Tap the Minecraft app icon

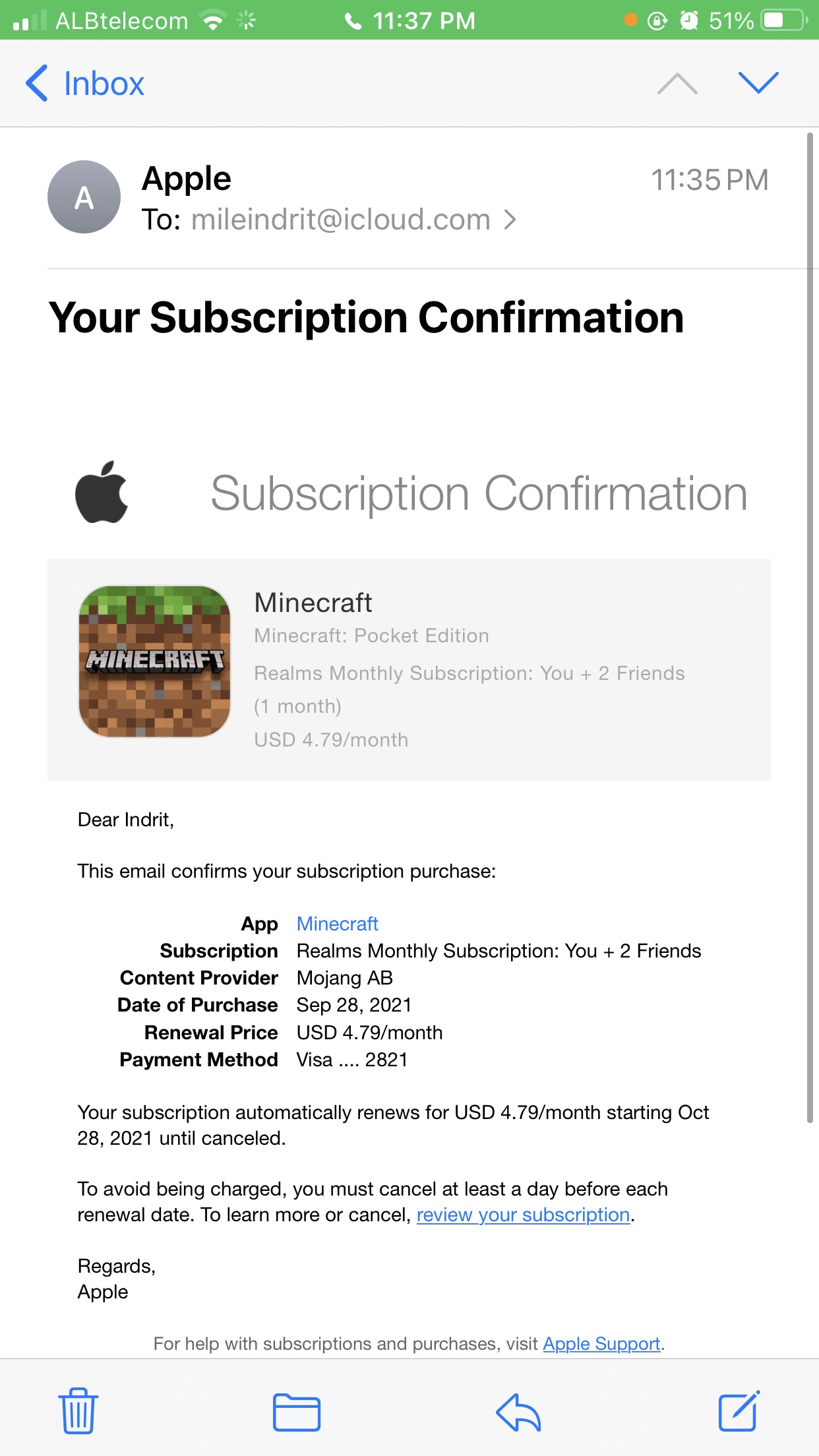[x=155, y=661]
